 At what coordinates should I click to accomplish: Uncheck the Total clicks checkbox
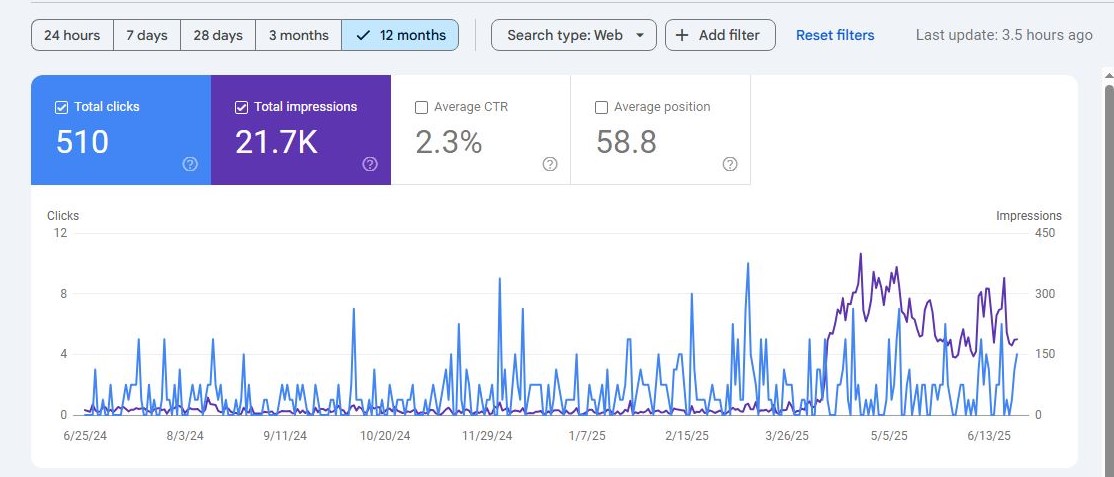coord(61,107)
